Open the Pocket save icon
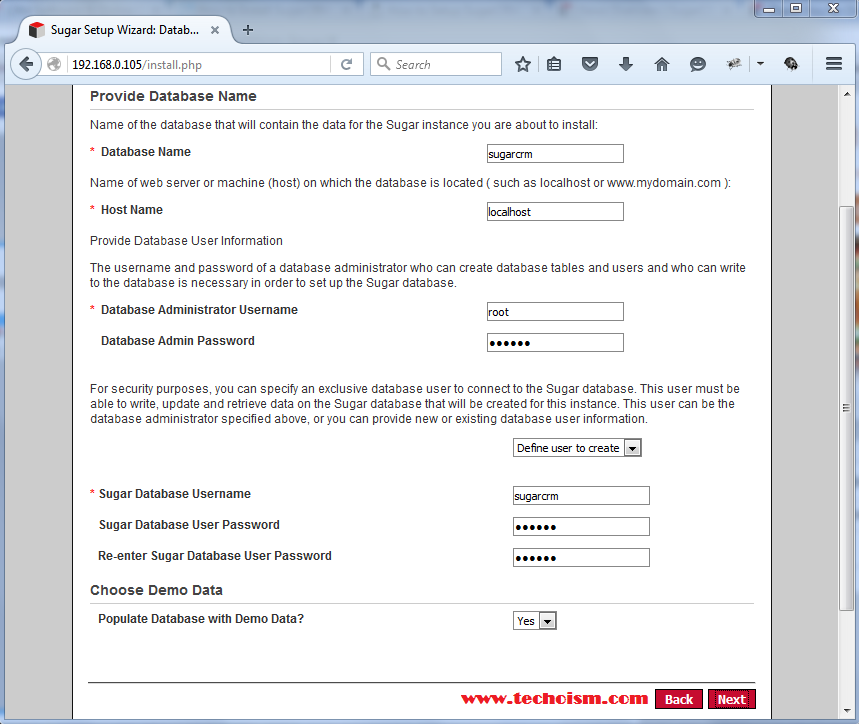This screenshot has width=859, height=724. click(589, 65)
